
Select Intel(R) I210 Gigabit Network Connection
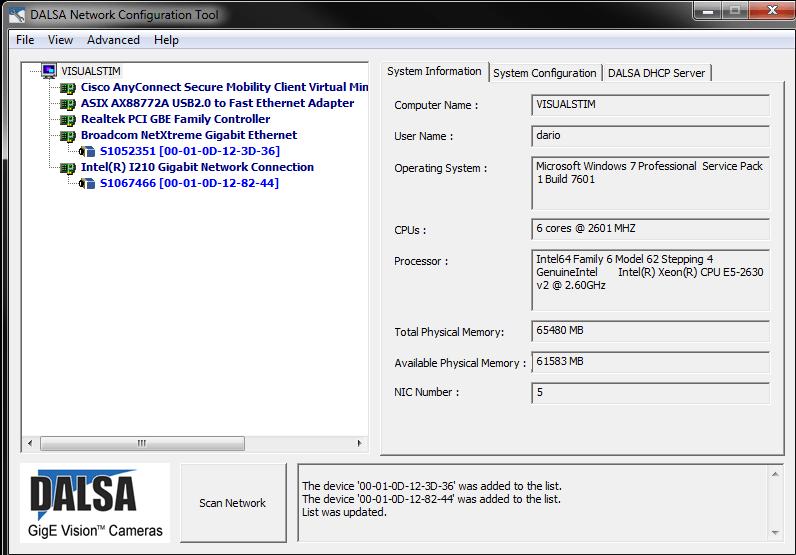[197, 167]
